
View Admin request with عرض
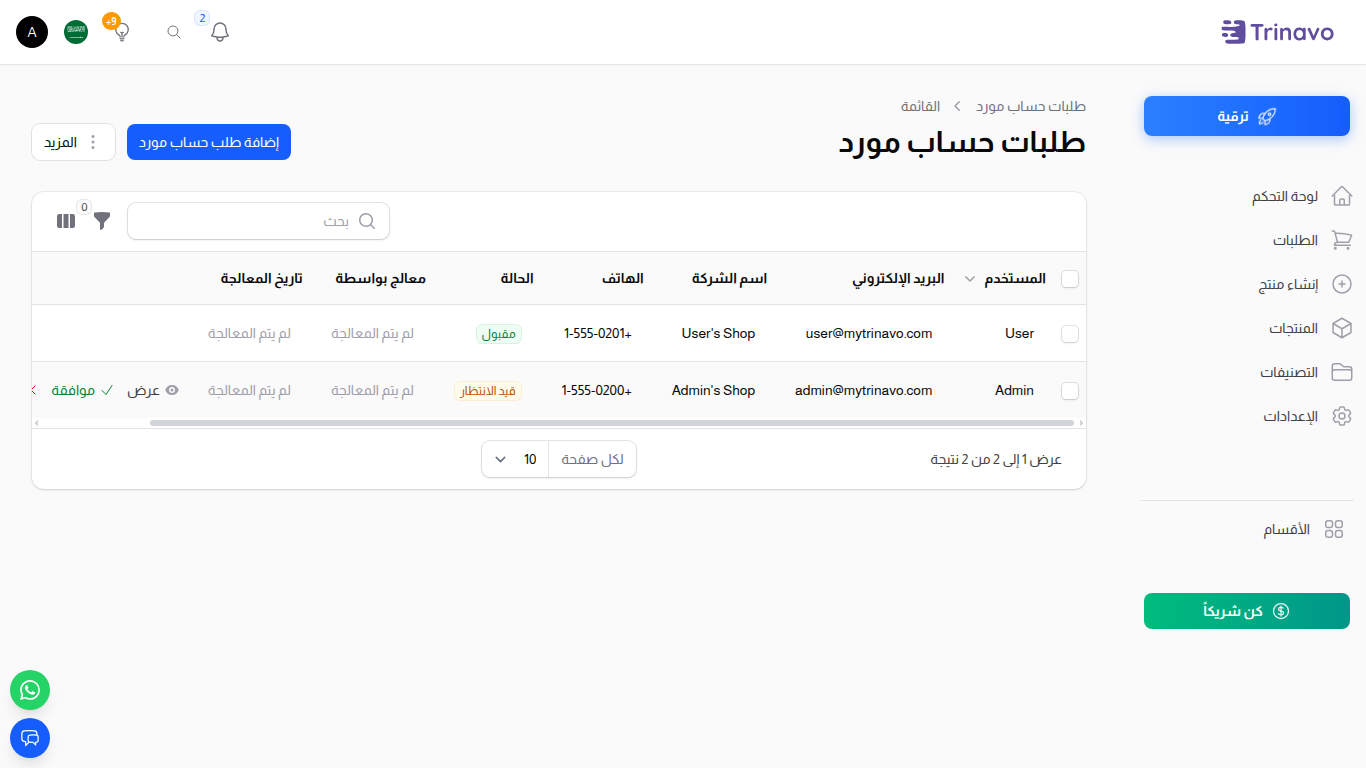pyautogui.click(x=153, y=390)
